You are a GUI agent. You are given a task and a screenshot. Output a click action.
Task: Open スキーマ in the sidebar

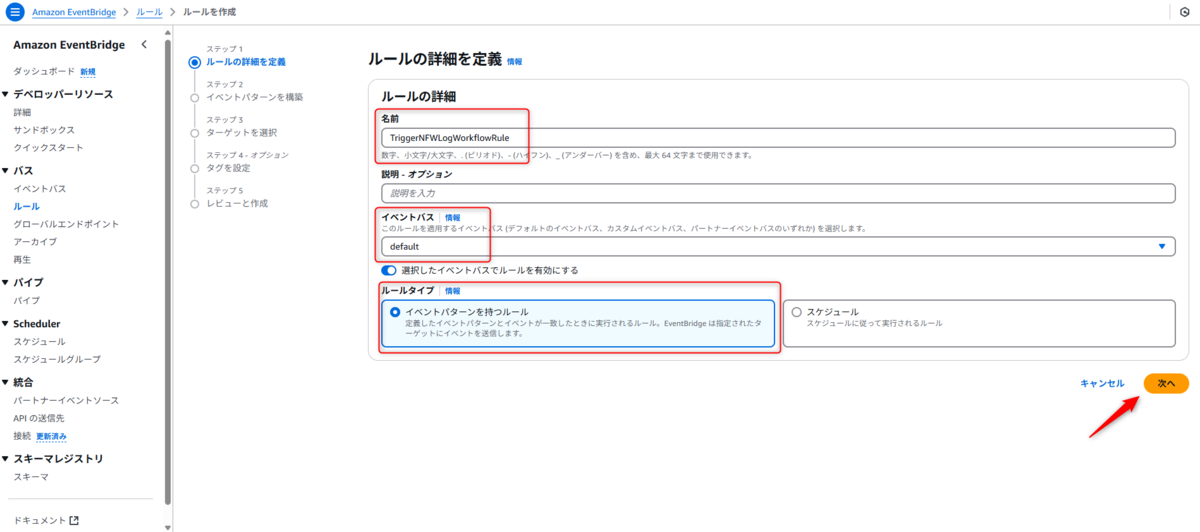[31, 477]
